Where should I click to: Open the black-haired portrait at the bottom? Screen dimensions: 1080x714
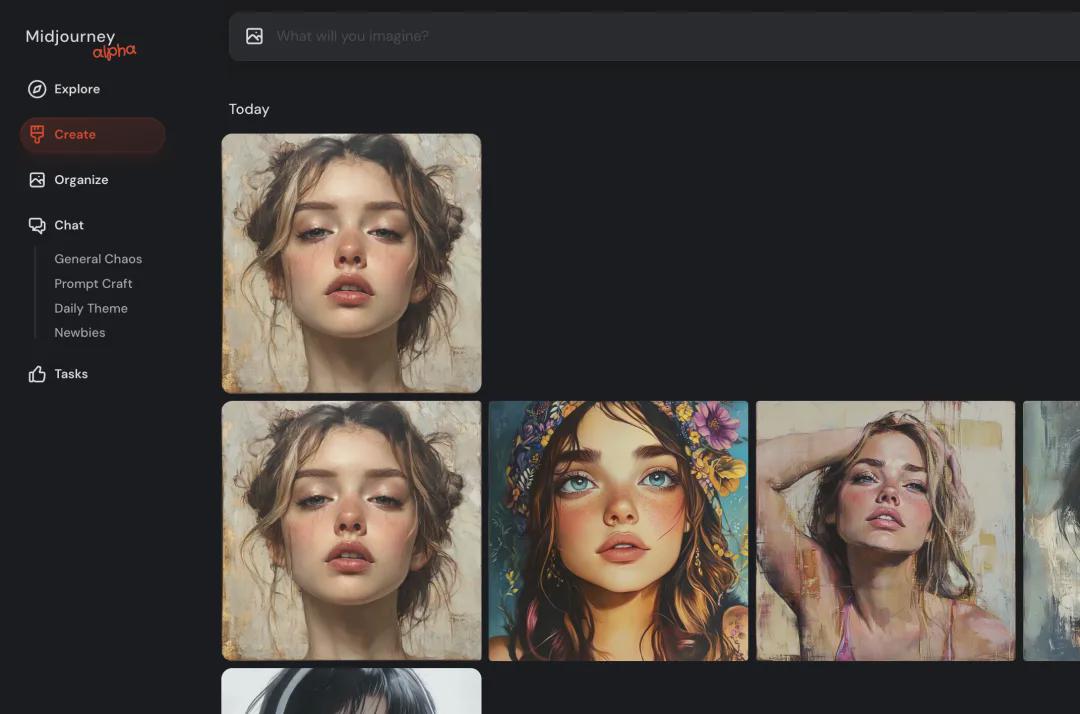[x=351, y=691]
